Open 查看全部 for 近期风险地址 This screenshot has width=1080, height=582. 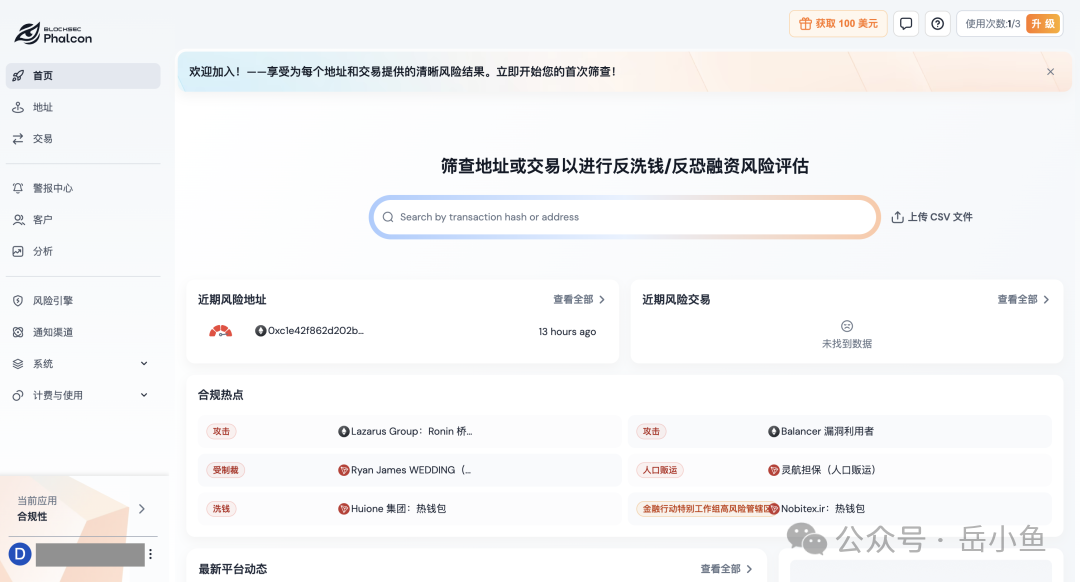[x=575, y=299]
